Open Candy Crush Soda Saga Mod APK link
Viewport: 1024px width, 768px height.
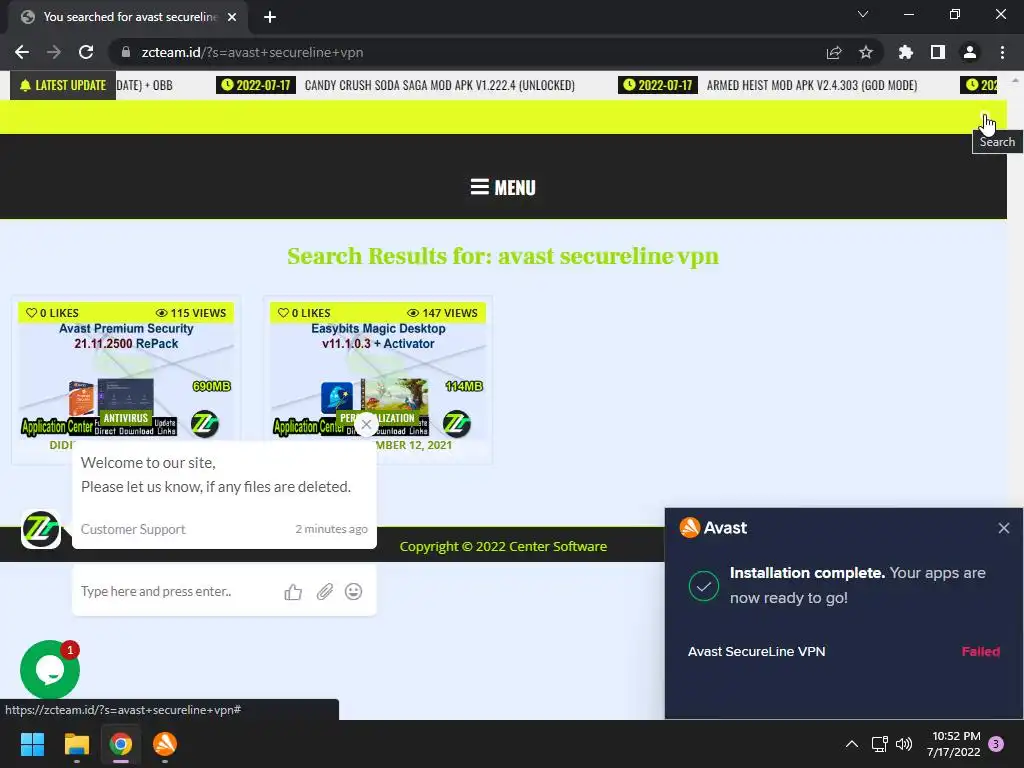(440, 85)
